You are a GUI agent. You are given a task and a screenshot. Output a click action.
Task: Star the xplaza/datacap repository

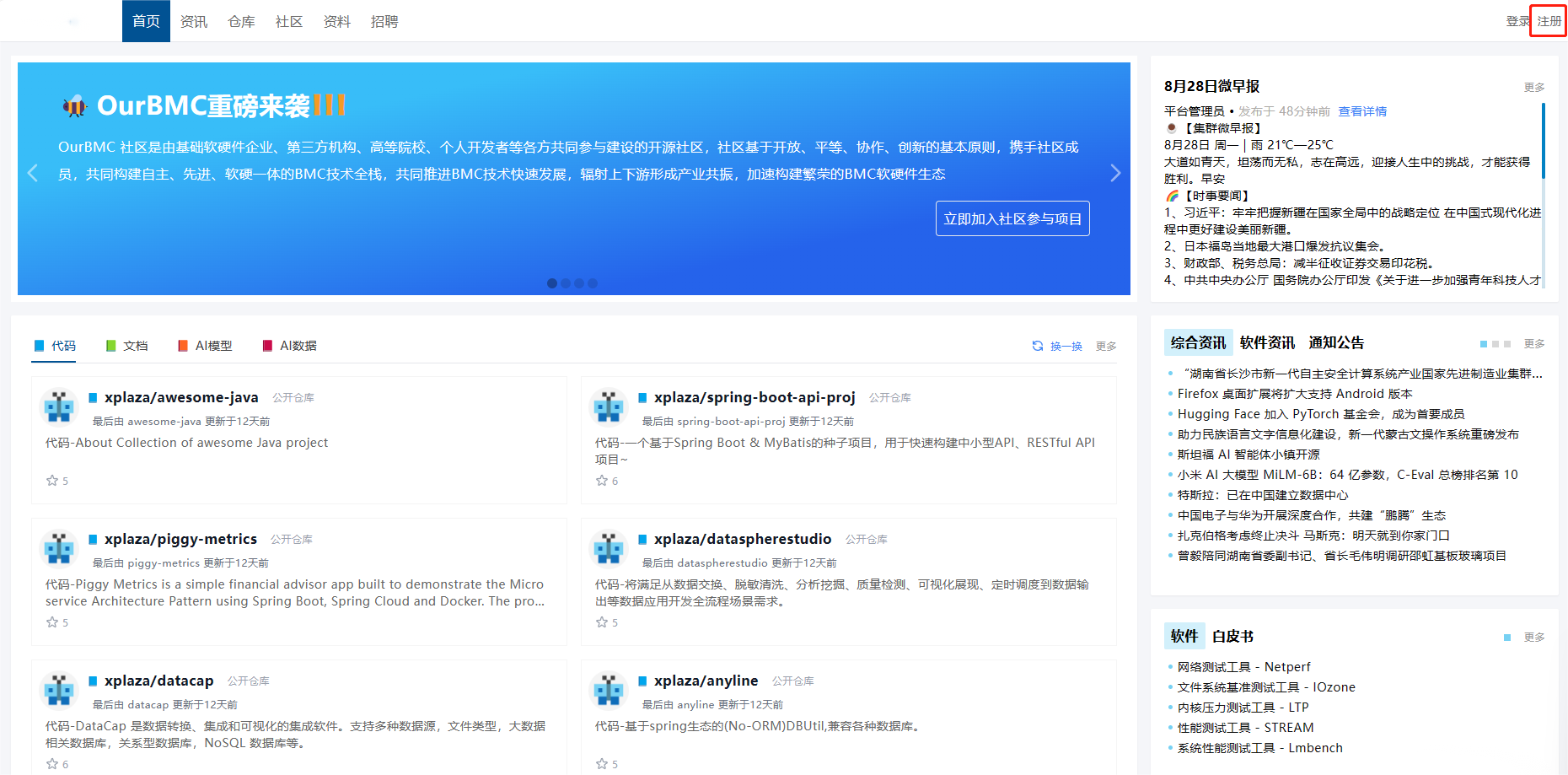click(52, 764)
